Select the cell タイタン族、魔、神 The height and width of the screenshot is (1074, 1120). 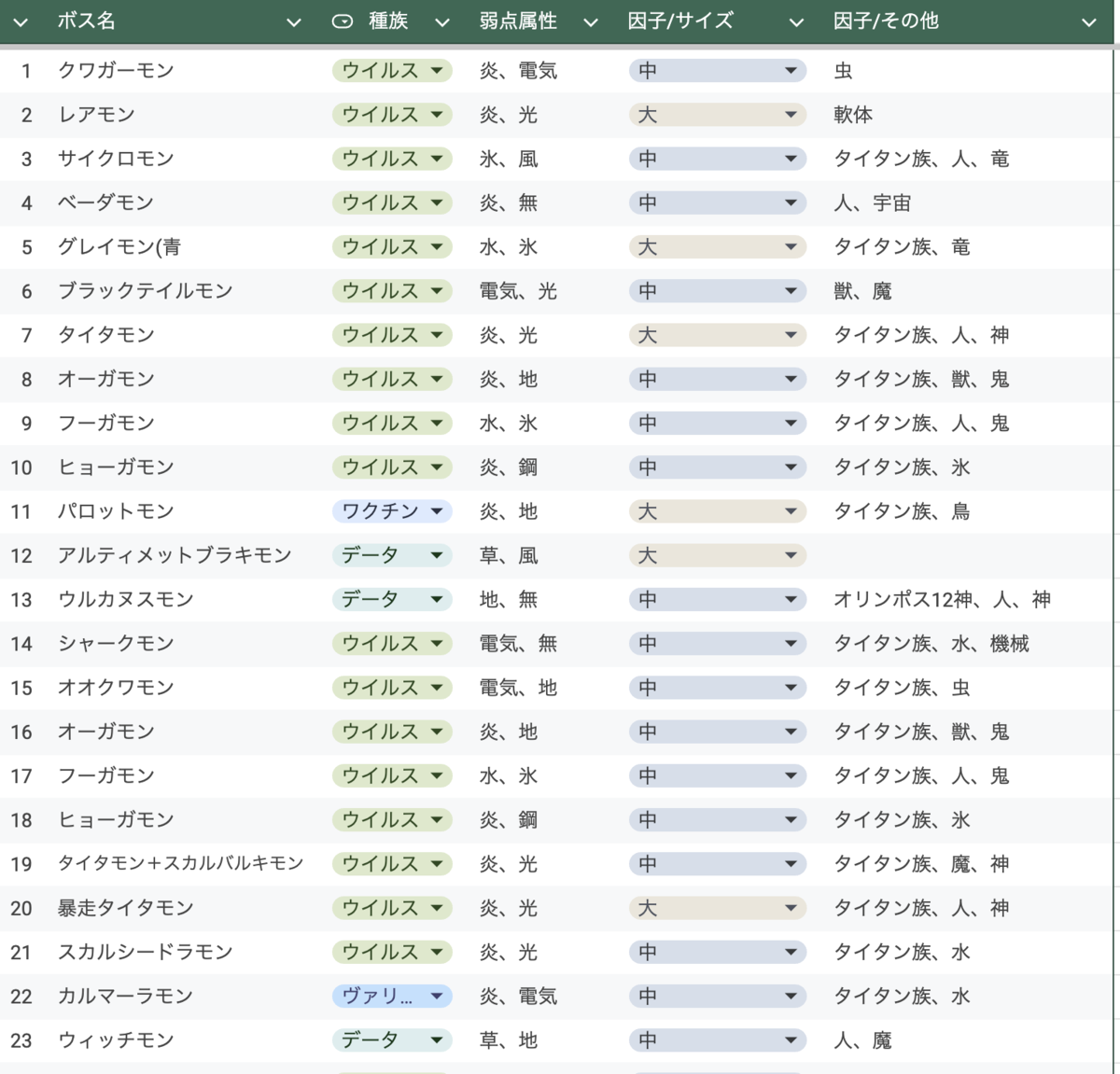(921, 863)
